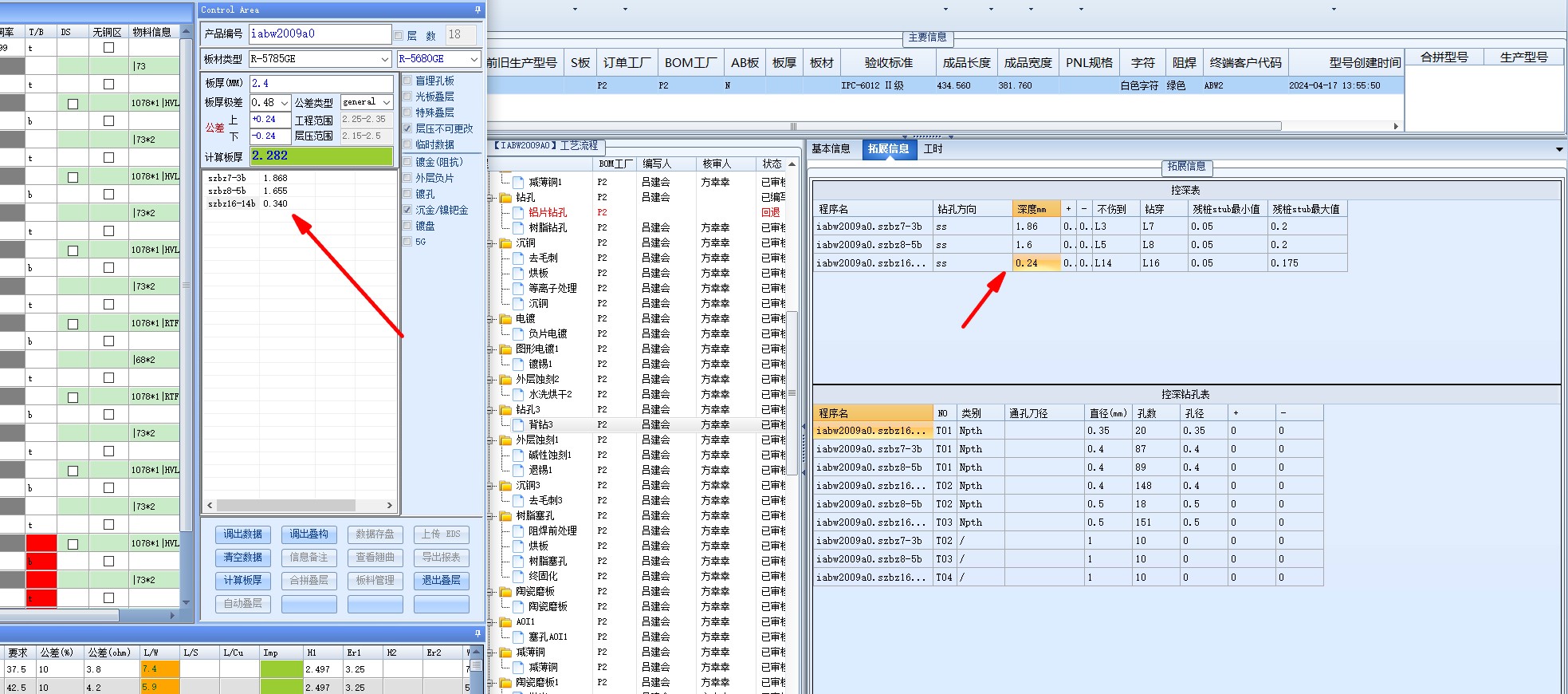This screenshot has width=1568, height=694.
Task: Toggle the 特殊叠层 checkbox
Action: 408,112
